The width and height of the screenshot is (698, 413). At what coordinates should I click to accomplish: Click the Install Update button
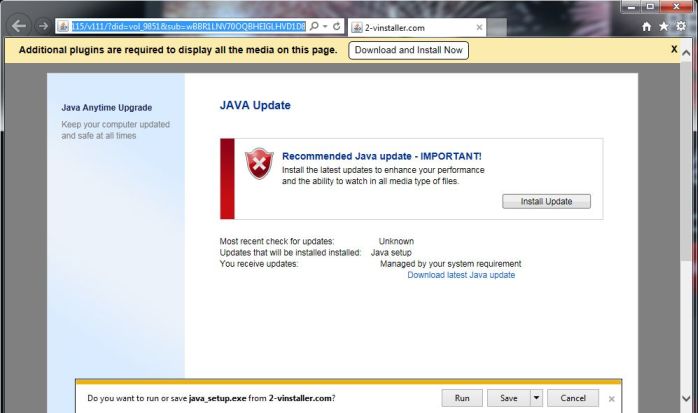(546, 201)
